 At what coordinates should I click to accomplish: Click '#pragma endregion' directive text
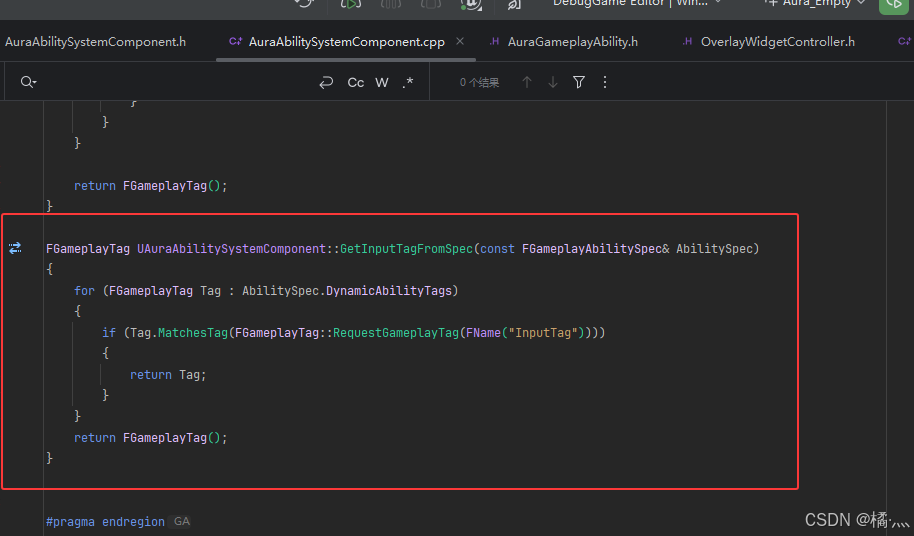106,521
